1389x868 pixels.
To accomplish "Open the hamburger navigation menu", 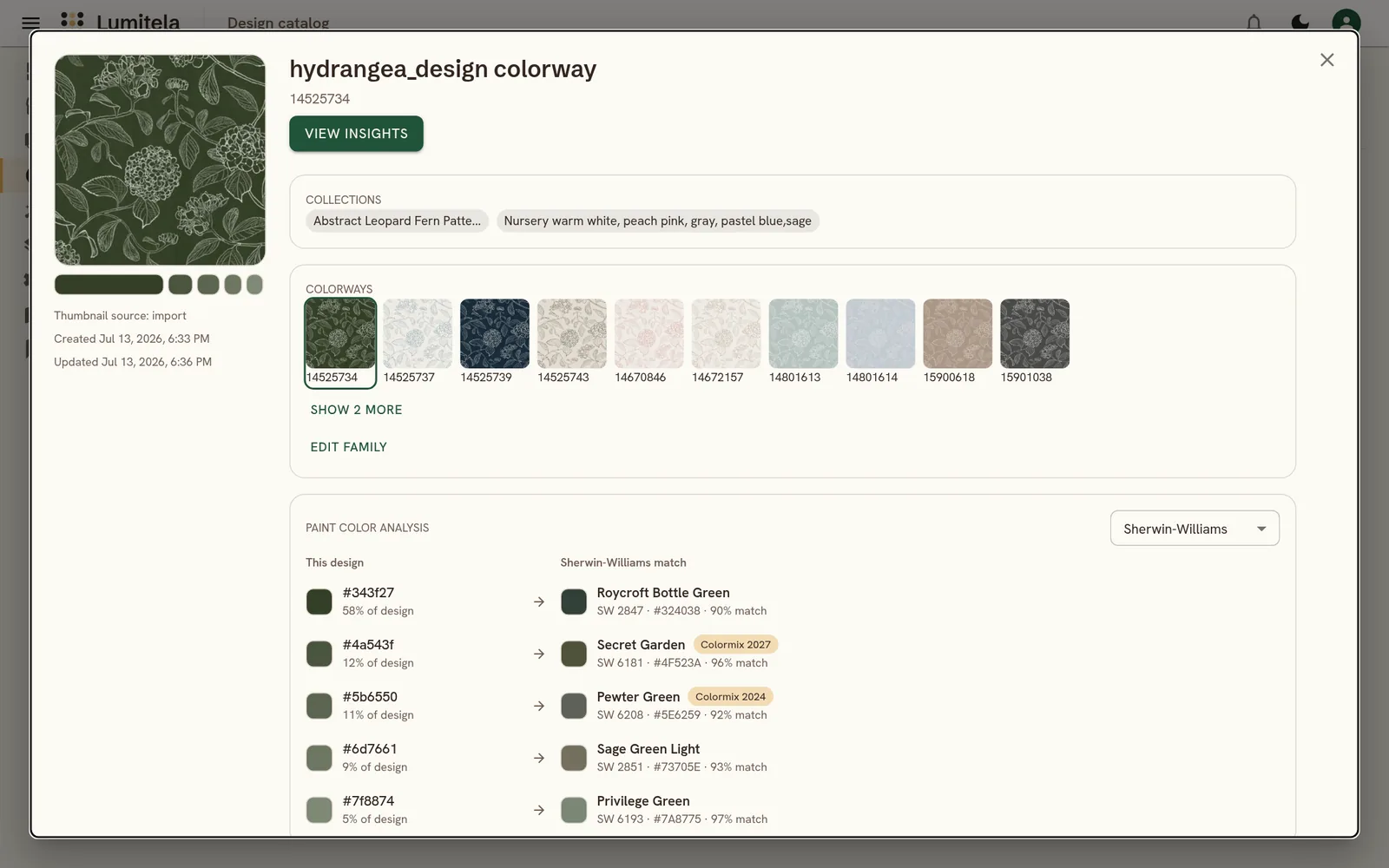I will [x=30, y=23].
